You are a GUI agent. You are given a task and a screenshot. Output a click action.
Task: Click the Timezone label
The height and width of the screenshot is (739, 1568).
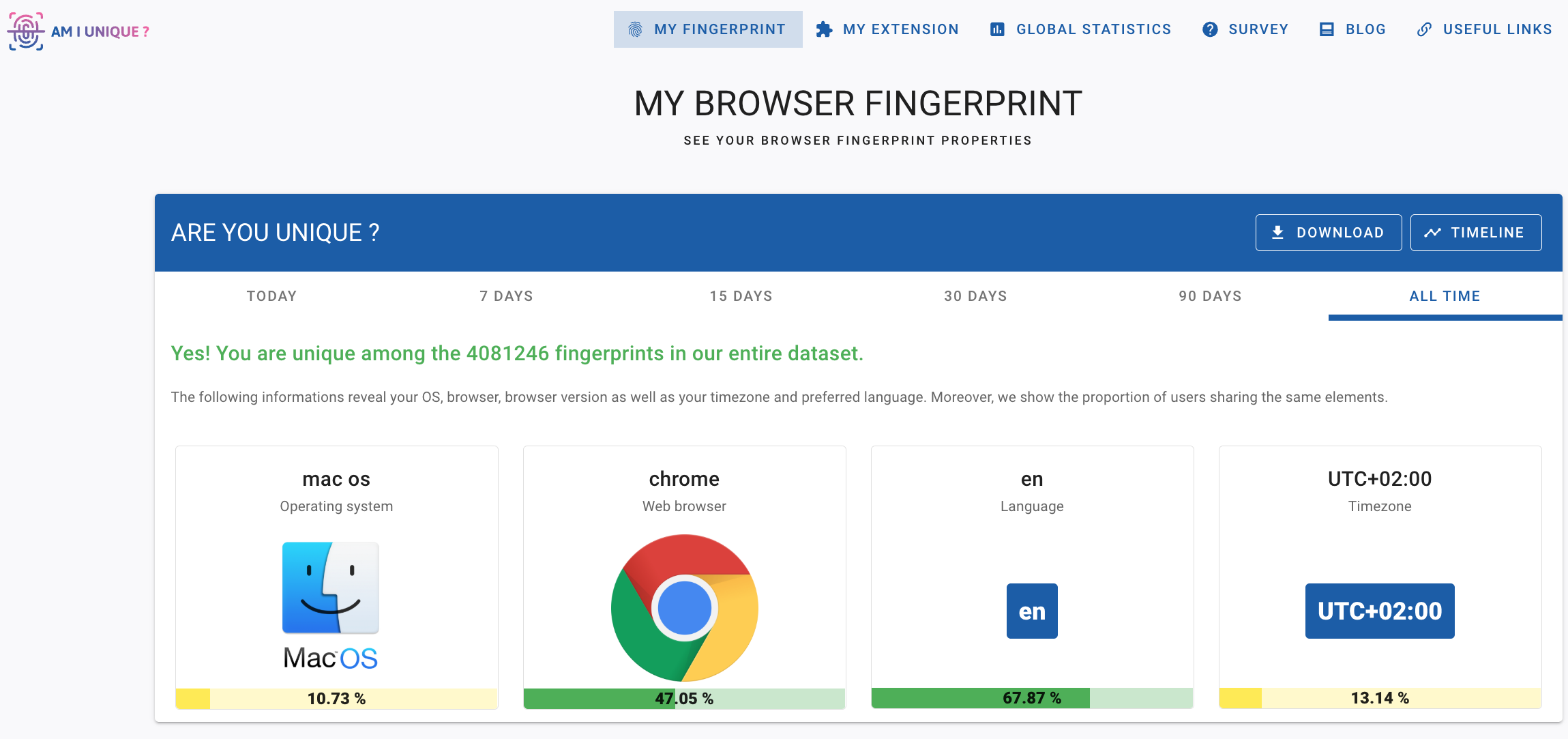tap(1380, 506)
